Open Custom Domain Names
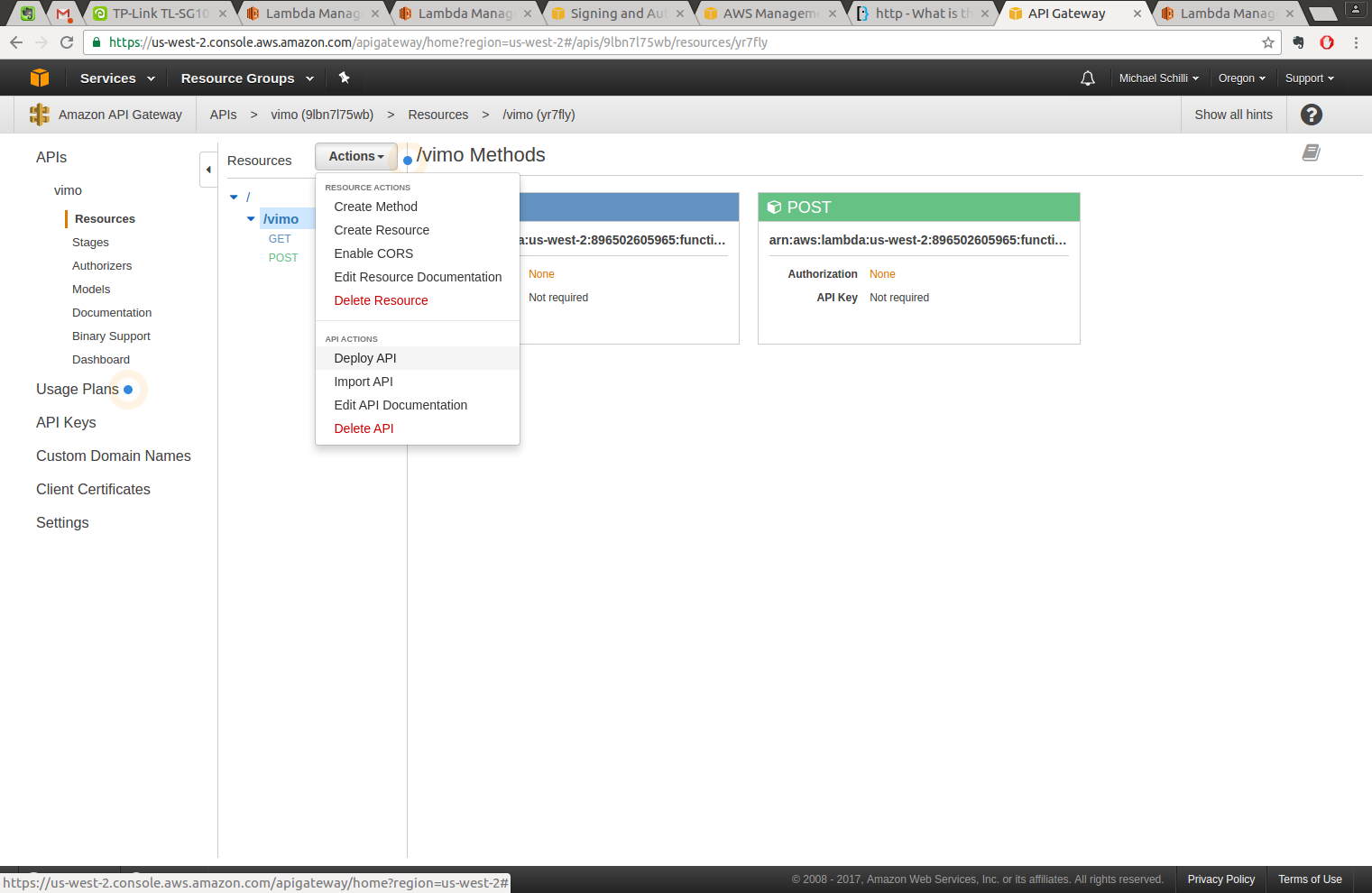 tap(114, 456)
